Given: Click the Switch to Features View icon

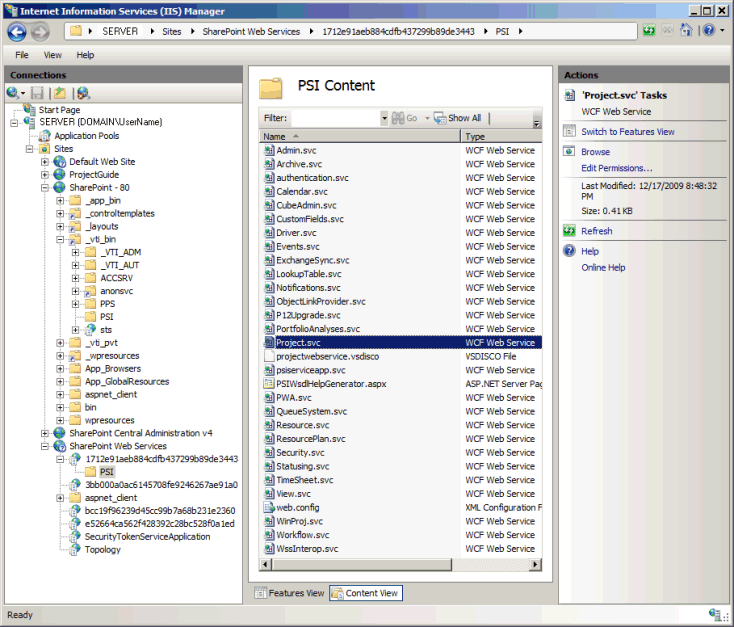Looking at the screenshot, I should (569, 131).
